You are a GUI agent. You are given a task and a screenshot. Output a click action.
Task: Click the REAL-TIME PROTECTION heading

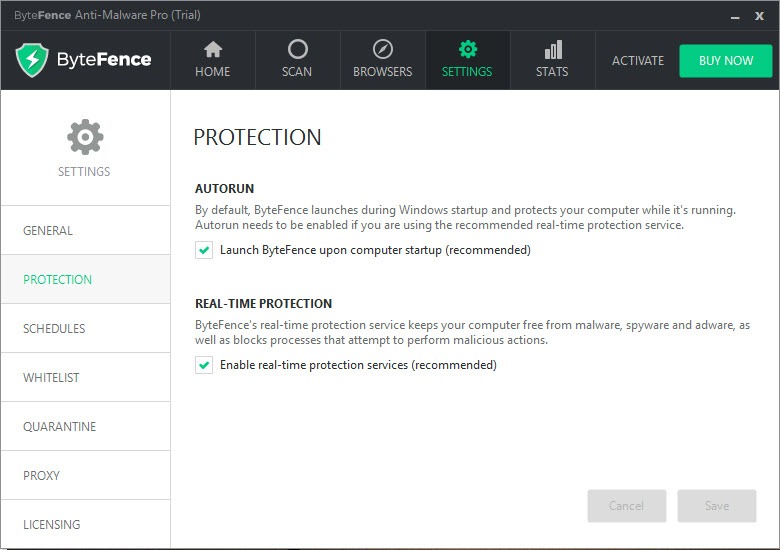[x=263, y=303]
